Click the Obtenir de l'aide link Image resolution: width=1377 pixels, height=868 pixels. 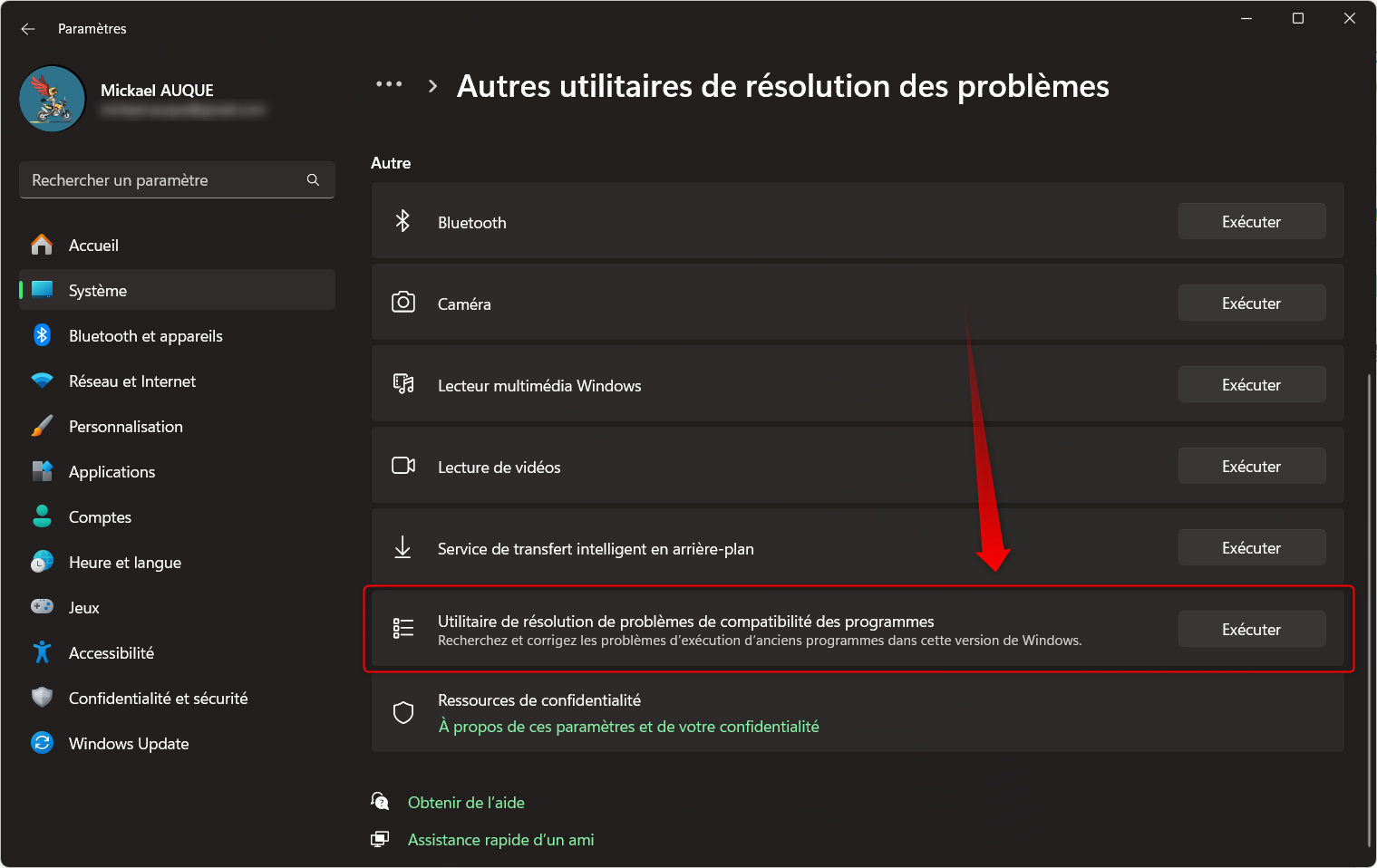click(466, 803)
